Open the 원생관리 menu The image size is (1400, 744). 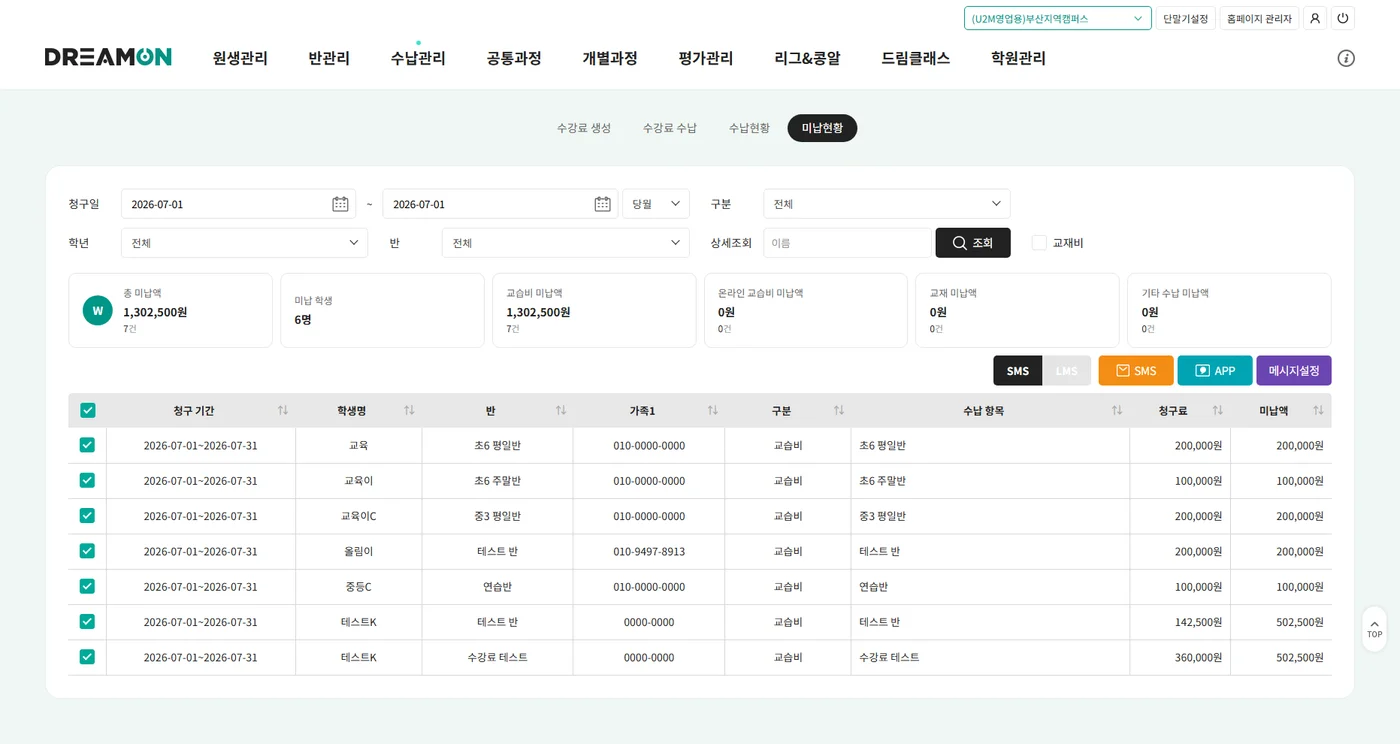point(240,58)
